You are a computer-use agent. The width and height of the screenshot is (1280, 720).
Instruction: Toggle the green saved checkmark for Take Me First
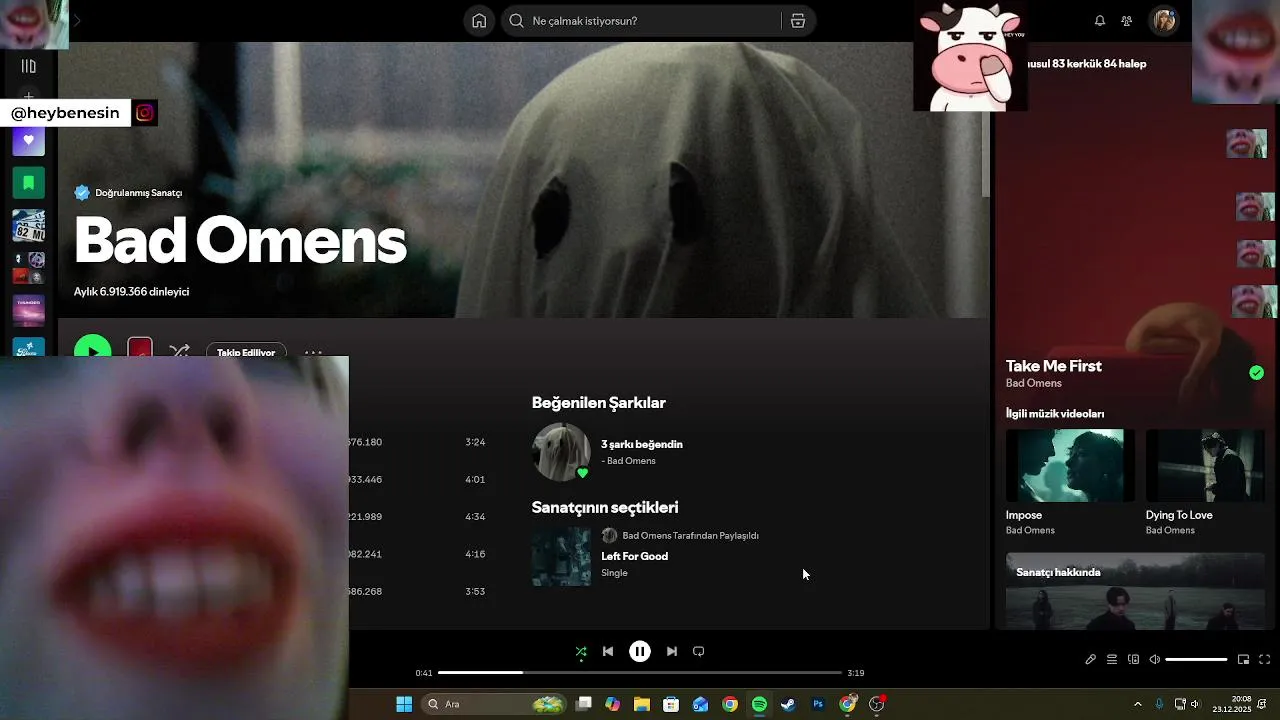[x=1256, y=373]
